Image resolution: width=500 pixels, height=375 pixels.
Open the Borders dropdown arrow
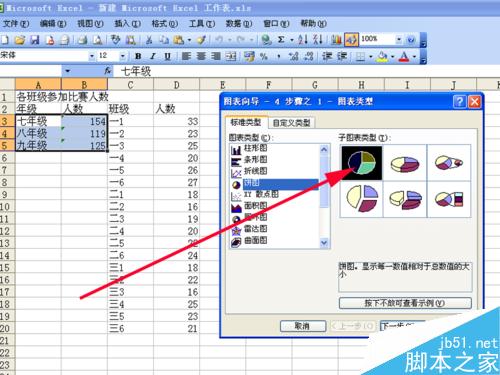(x=371, y=57)
